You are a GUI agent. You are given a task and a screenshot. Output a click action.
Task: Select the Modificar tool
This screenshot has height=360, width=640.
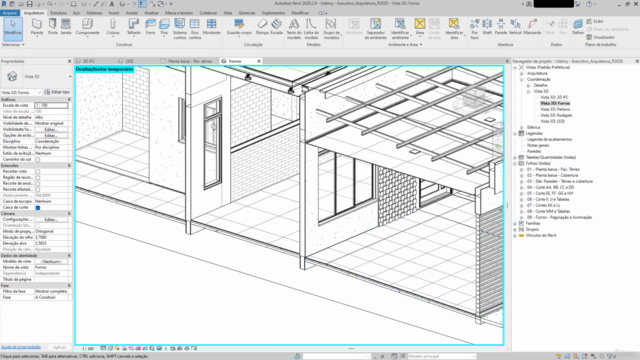click(x=13, y=29)
